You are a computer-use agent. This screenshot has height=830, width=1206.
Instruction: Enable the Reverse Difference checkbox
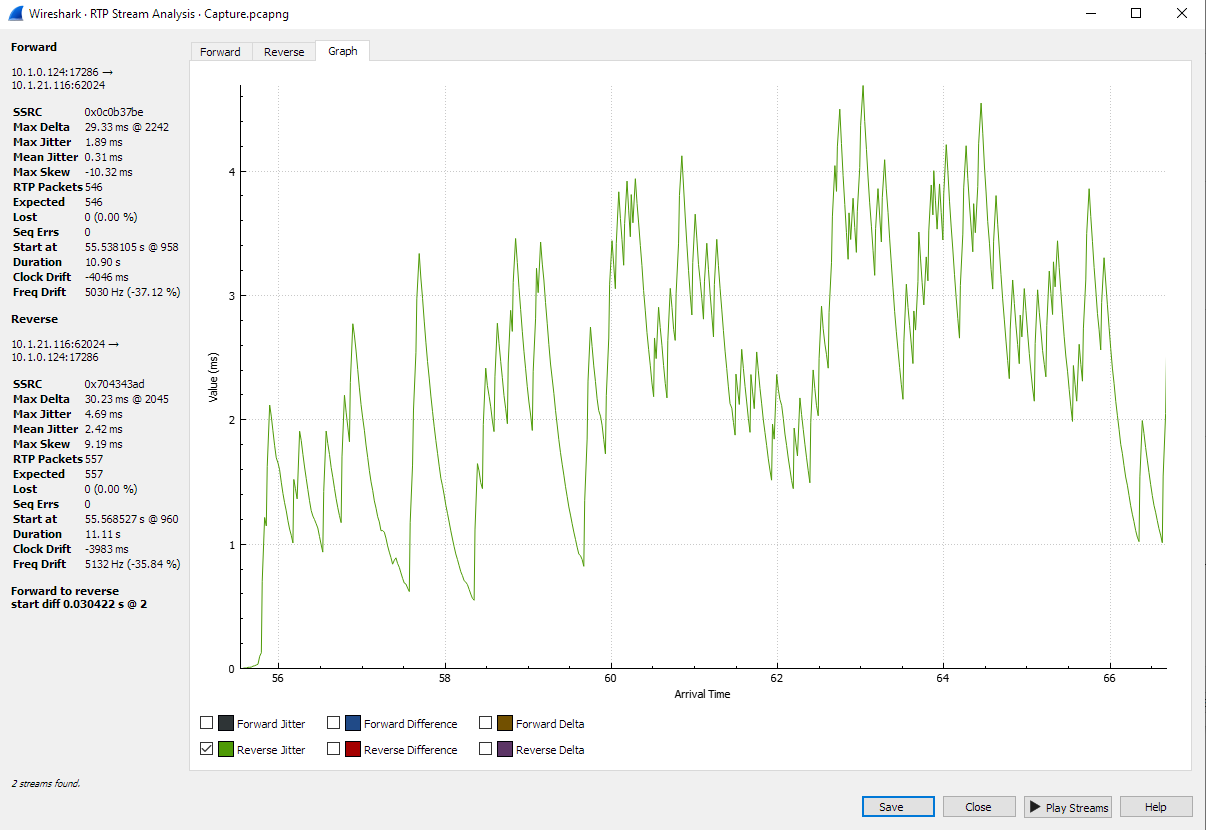334,748
